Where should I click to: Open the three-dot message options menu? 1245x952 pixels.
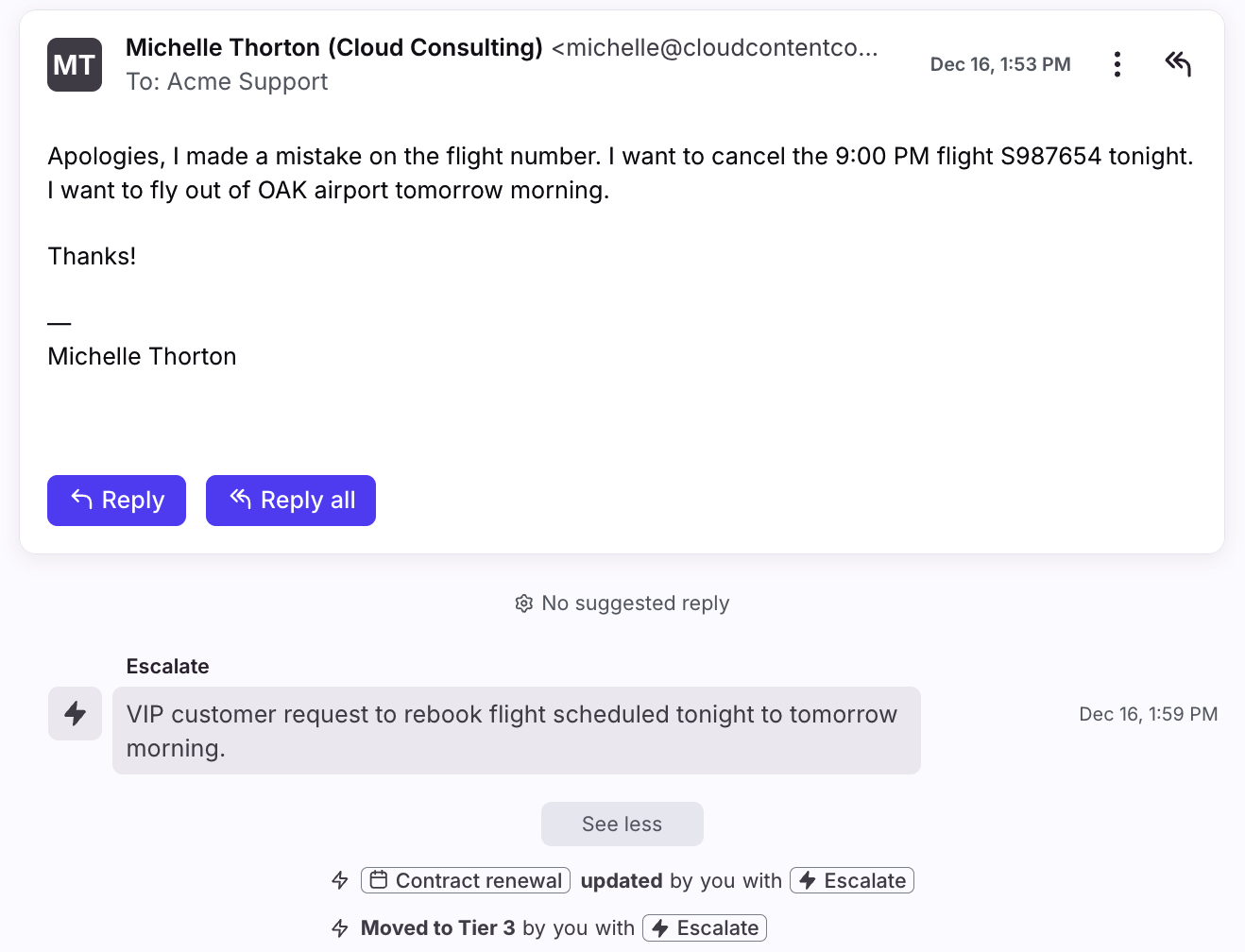1117,64
